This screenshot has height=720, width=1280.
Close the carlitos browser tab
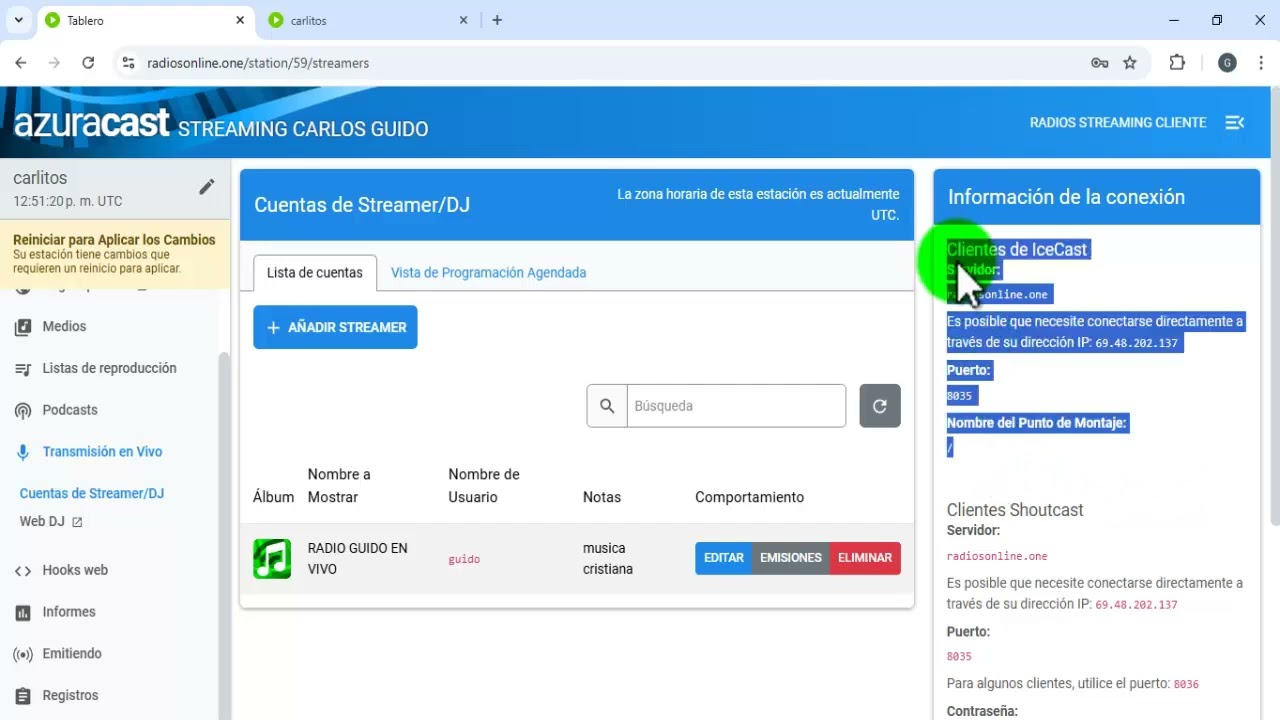[x=464, y=20]
